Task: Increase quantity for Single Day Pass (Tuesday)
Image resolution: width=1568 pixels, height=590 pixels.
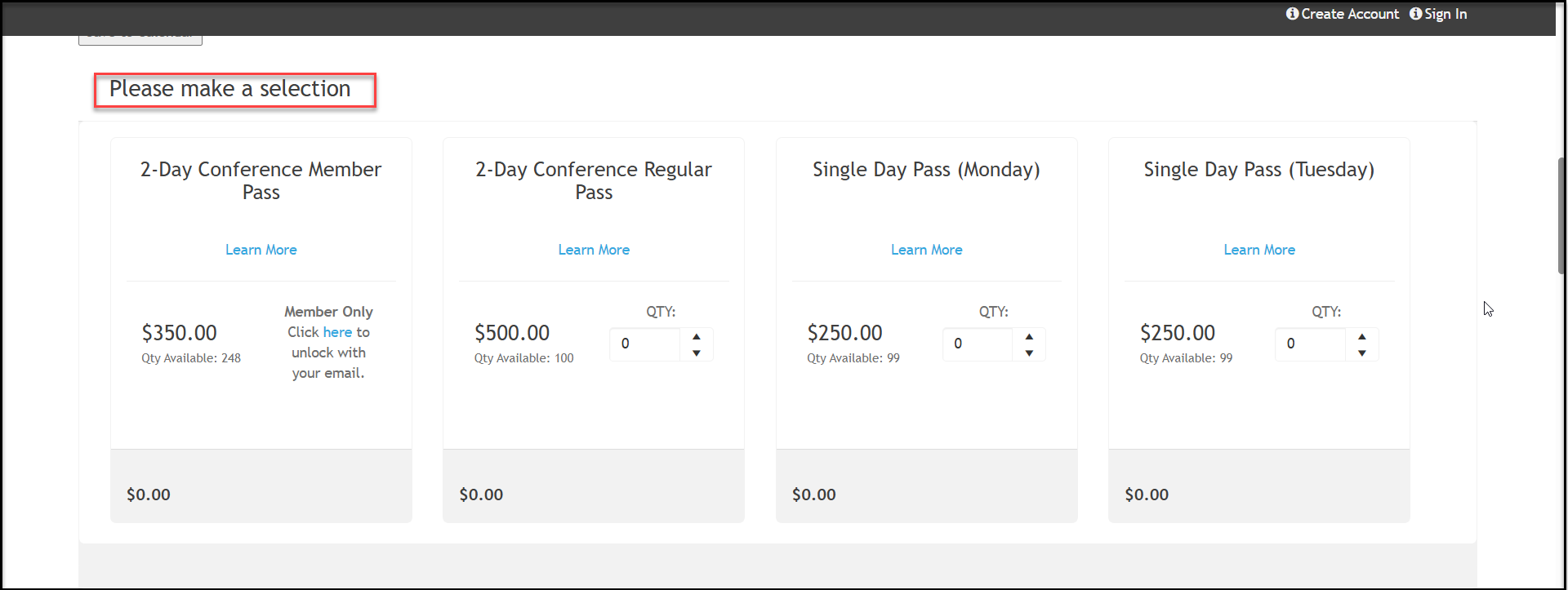Action: click(x=1361, y=336)
